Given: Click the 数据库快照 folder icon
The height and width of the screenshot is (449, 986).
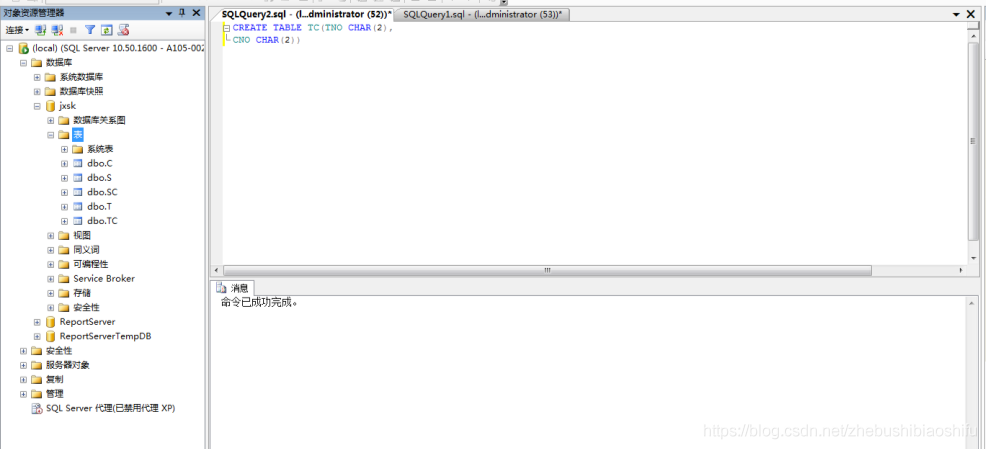Looking at the screenshot, I should click(50, 92).
